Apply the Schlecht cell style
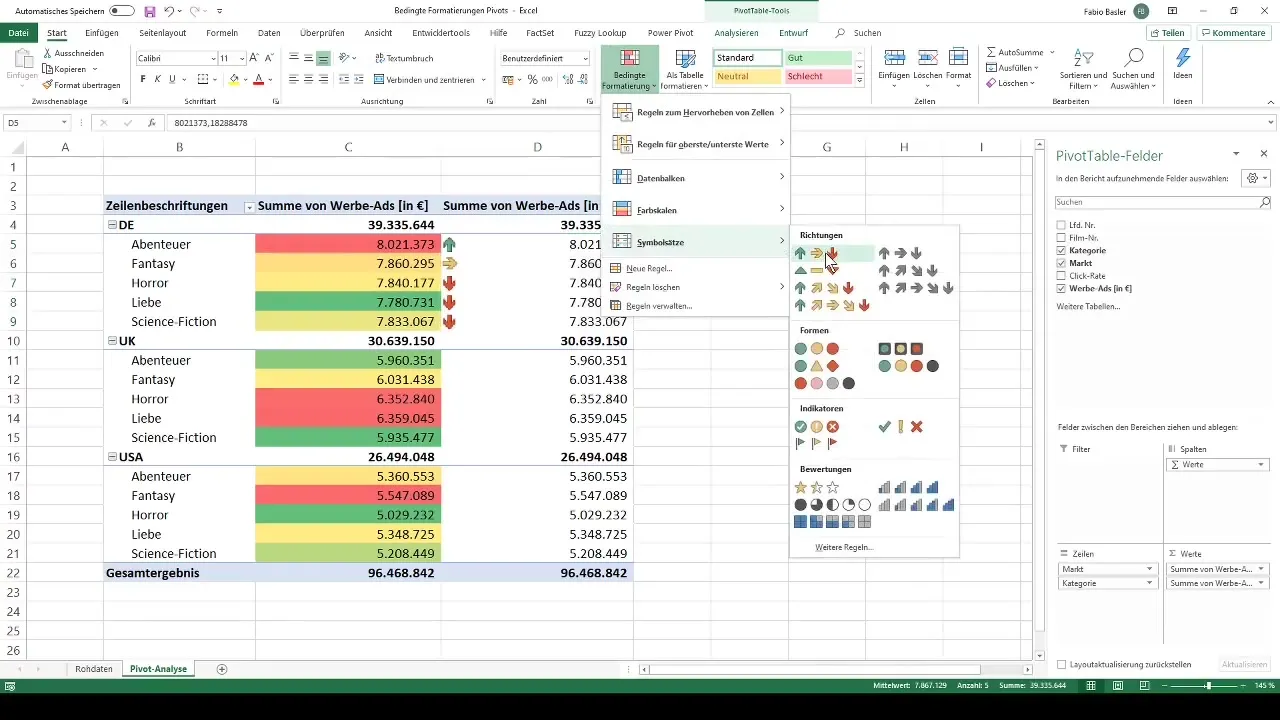Screen dimensions: 1280x720 818,76
